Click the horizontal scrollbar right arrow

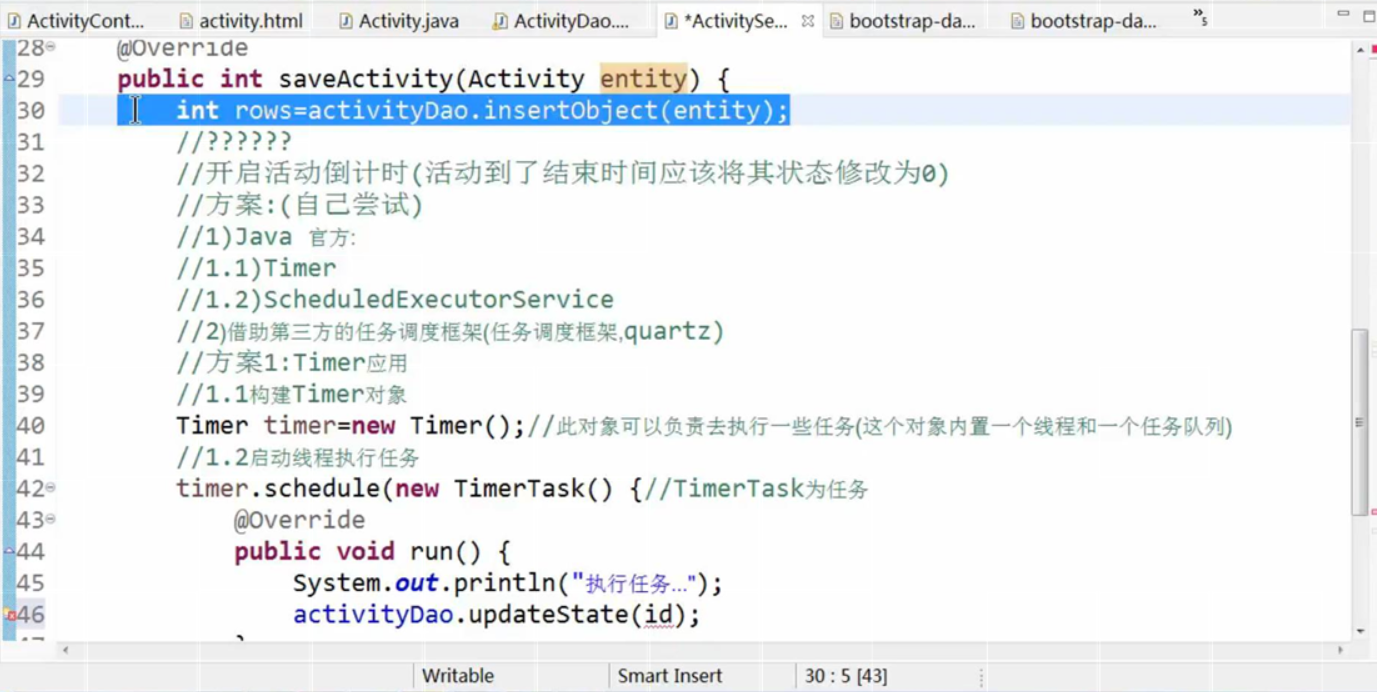(x=1341, y=650)
